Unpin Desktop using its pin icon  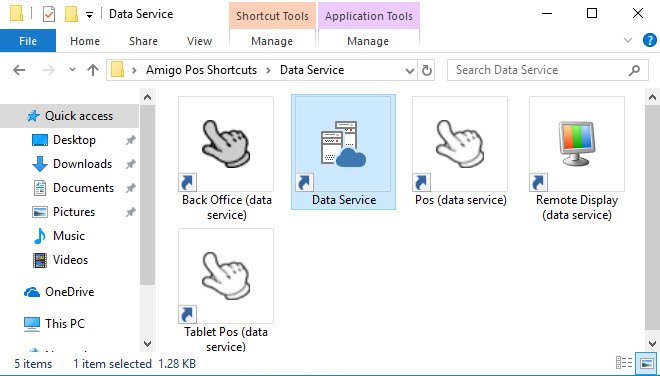130,140
